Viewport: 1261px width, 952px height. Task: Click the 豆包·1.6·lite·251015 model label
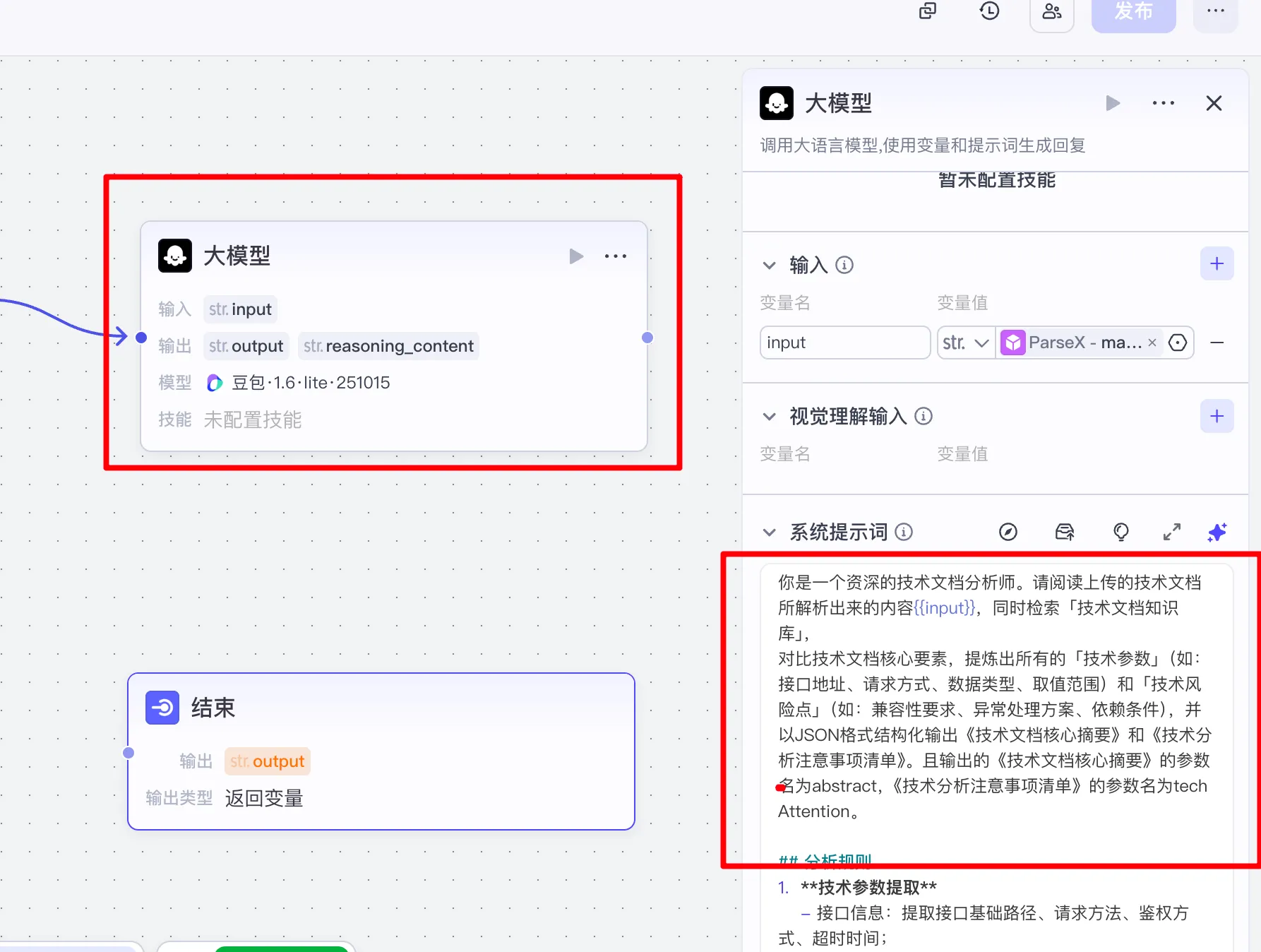point(311,383)
